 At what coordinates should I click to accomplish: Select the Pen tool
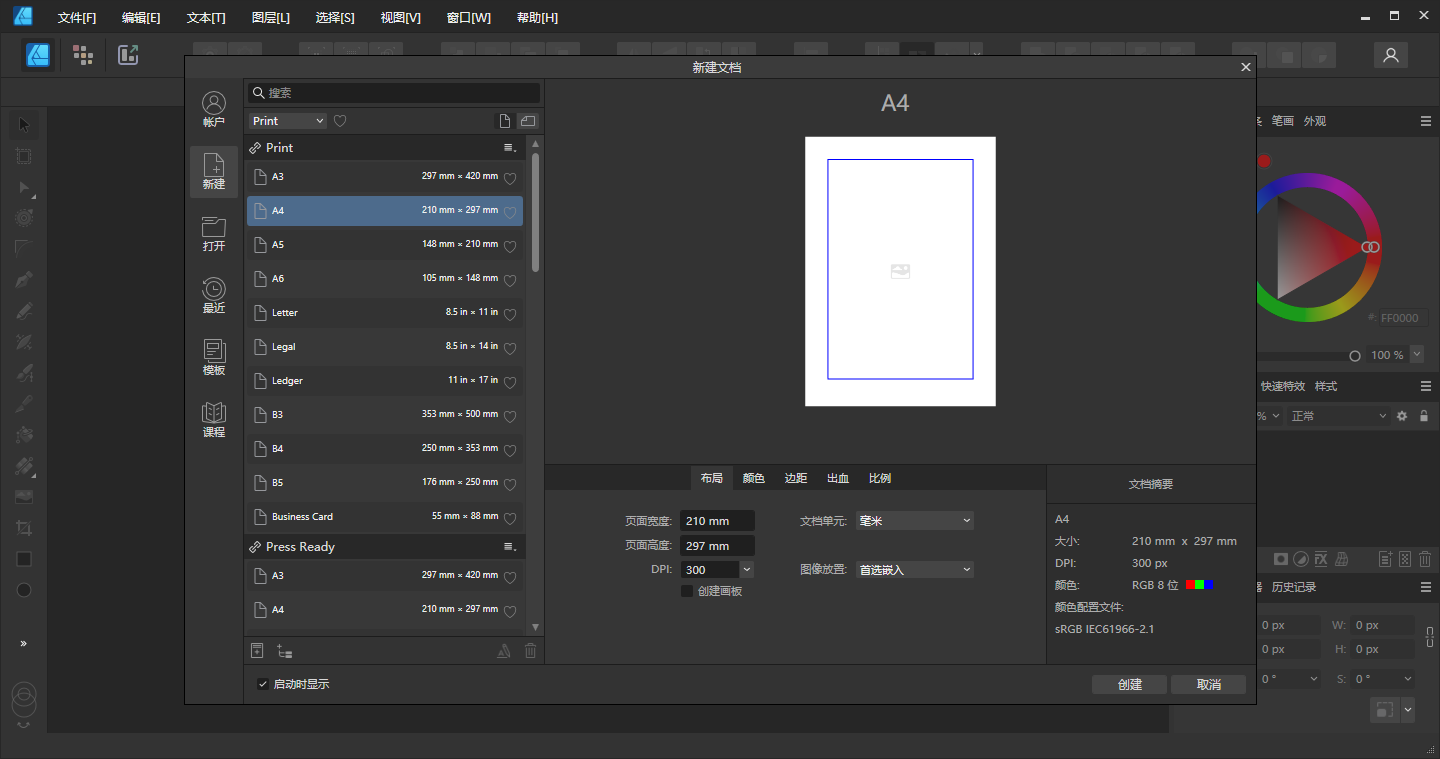click(24, 280)
